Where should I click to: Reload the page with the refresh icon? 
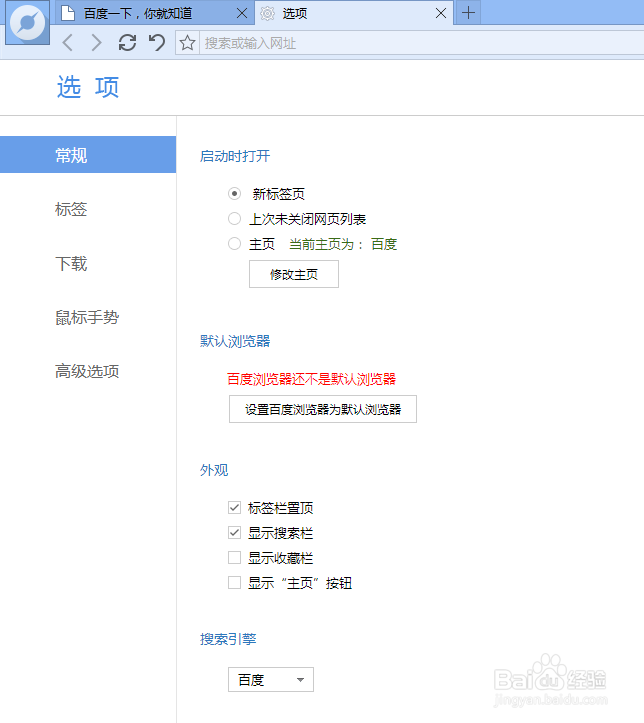127,43
